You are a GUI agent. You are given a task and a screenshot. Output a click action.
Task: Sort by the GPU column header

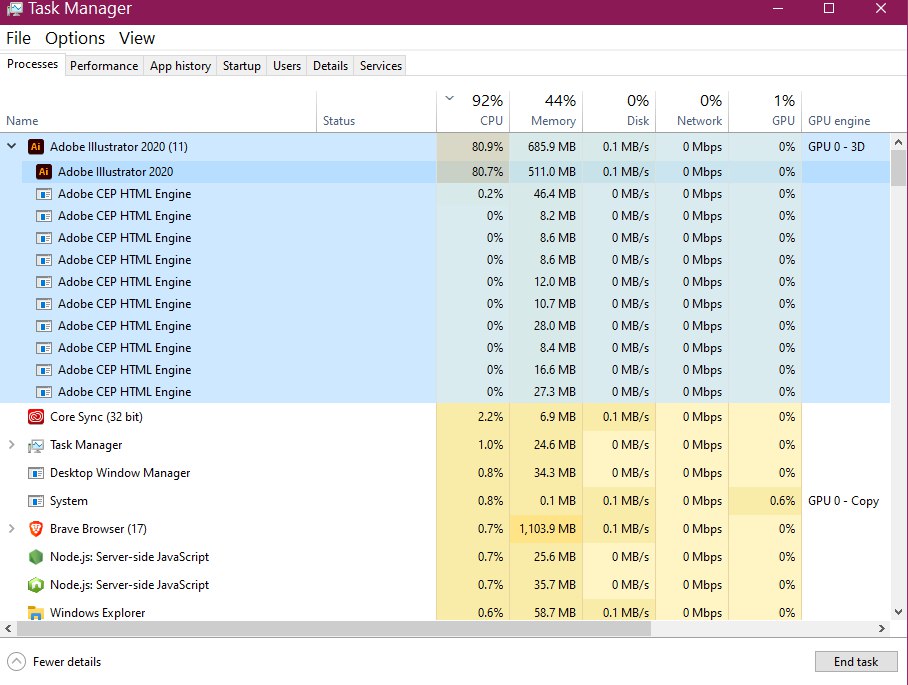tap(765, 111)
